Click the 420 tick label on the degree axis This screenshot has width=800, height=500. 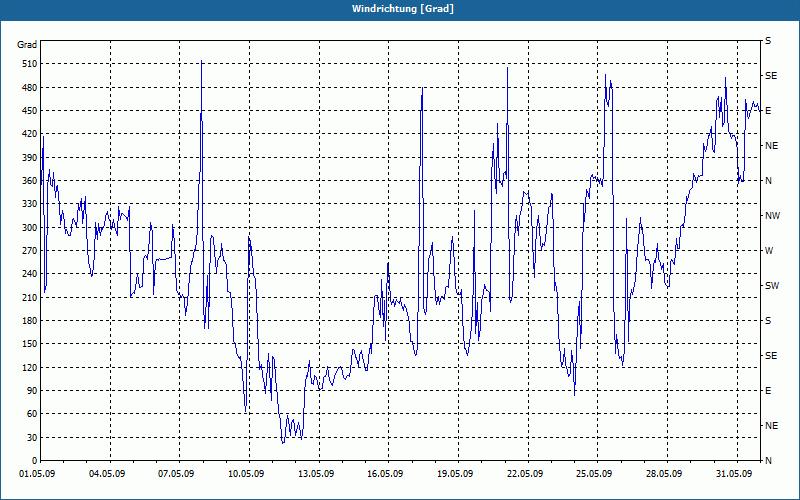(29, 134)
